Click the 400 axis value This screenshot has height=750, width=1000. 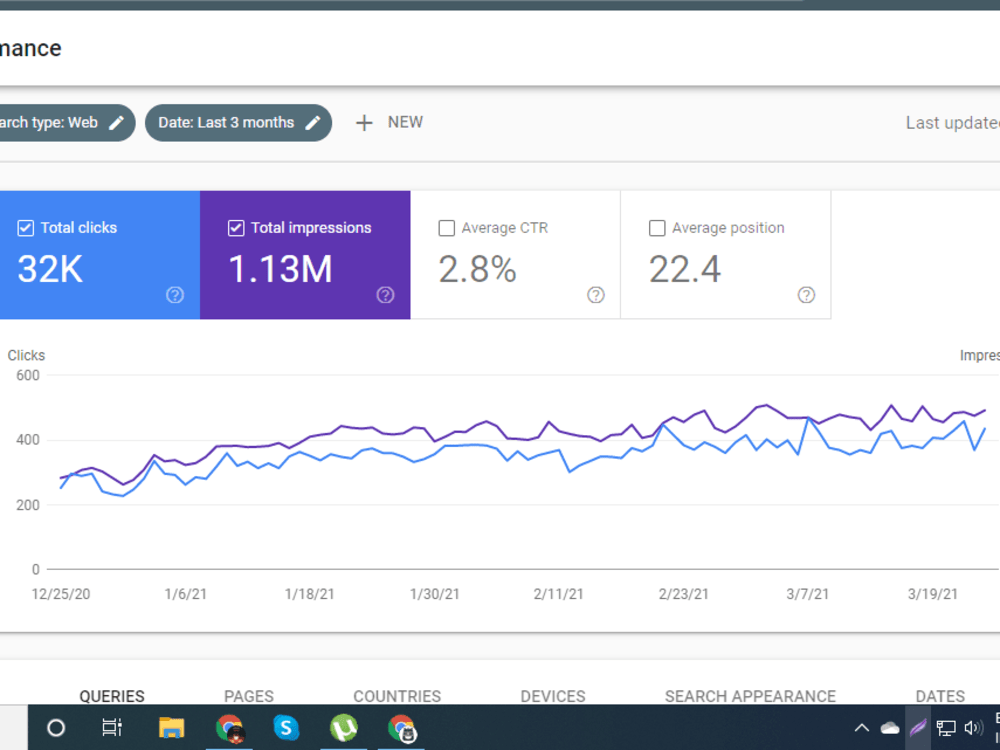[28, 440]
